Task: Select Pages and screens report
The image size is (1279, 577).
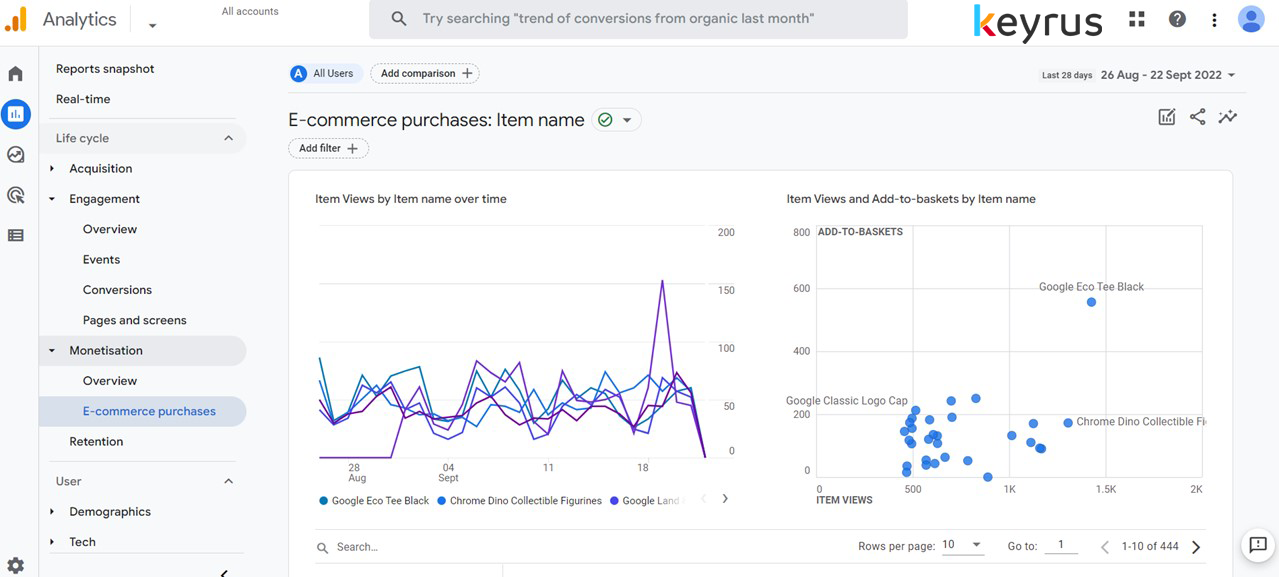Action: 134,321
